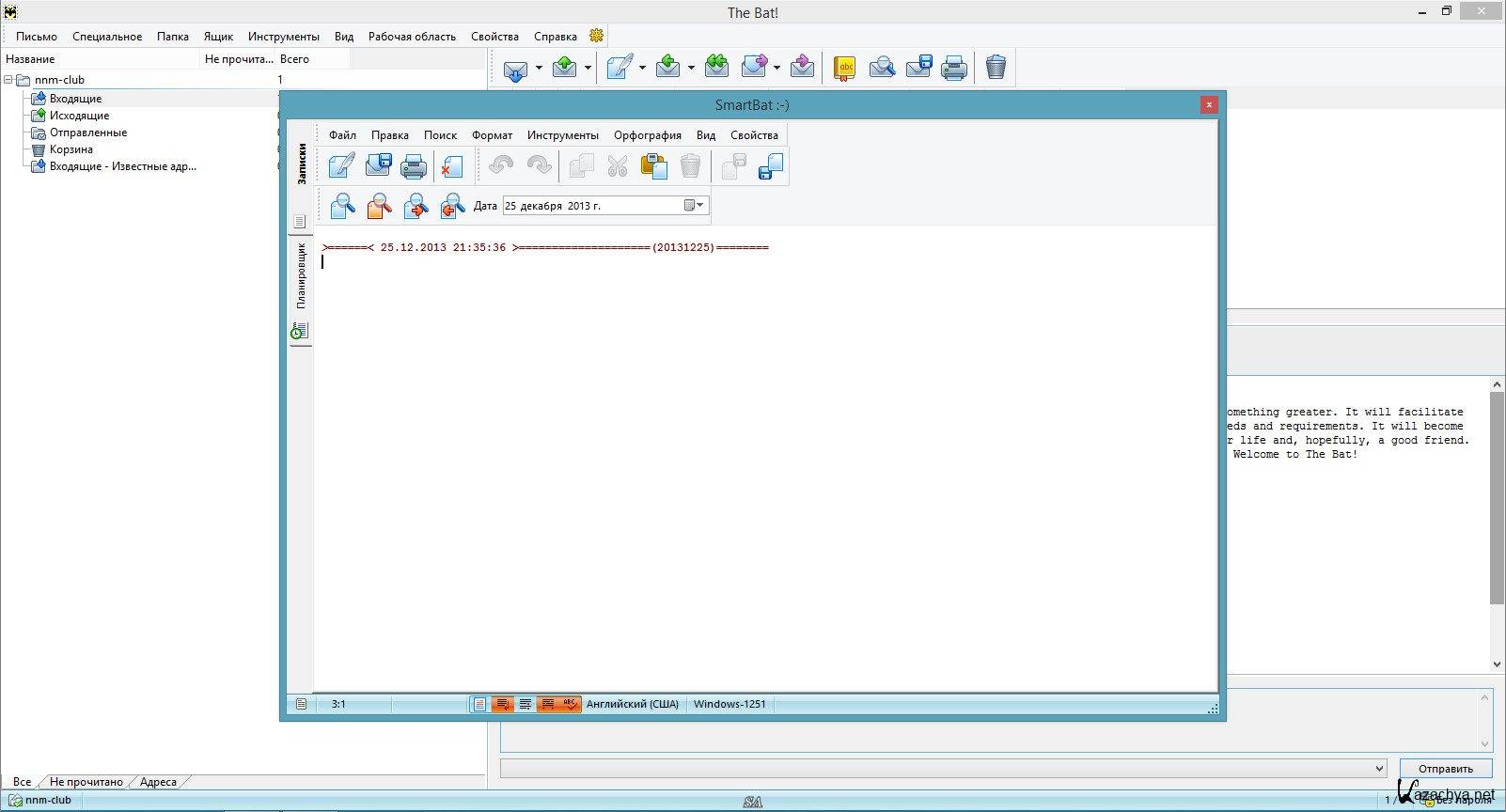
Task: Open dropdown arrow next to new message icon
Action: 642,68
